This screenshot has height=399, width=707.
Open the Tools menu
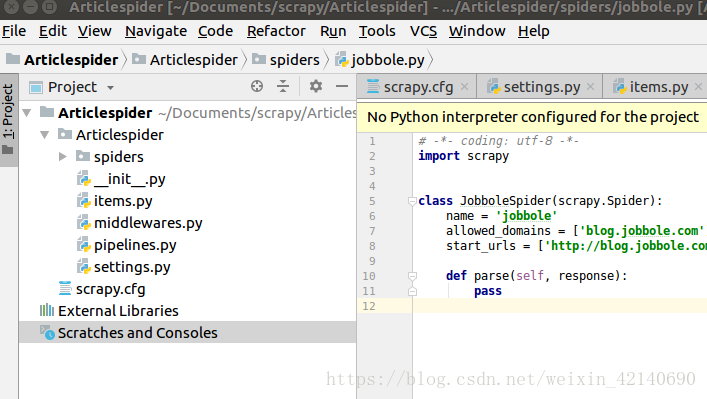[377, 31]
